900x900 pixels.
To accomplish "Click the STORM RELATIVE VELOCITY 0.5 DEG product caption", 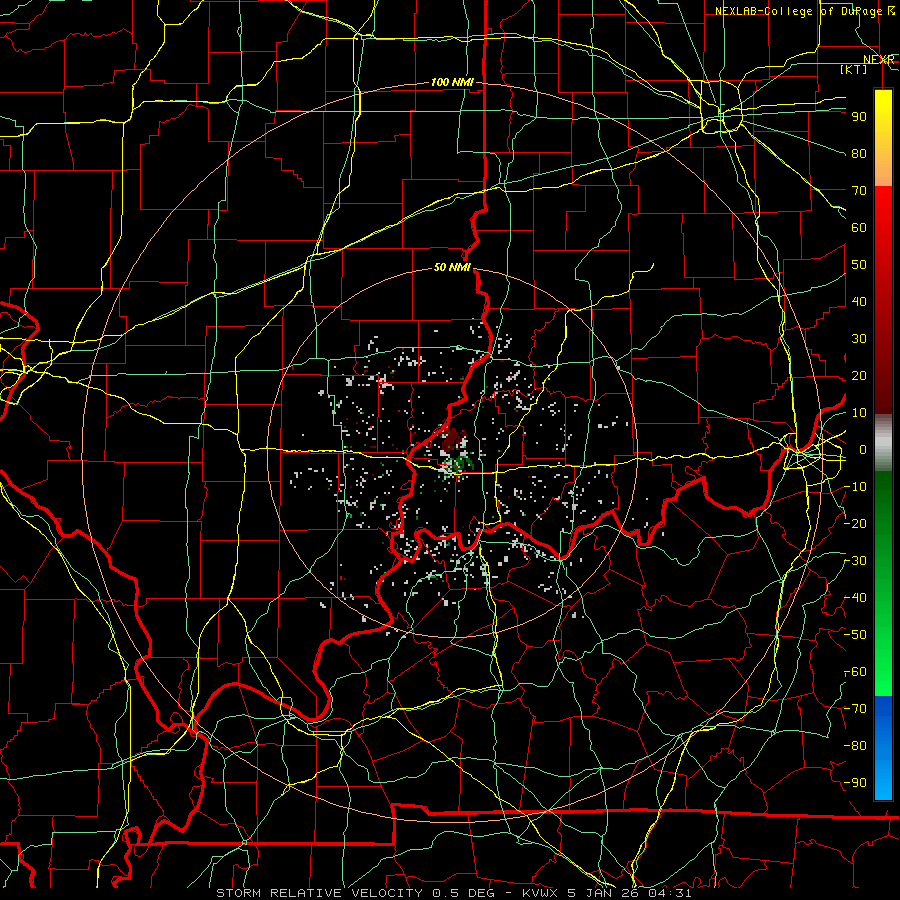I will pyautogui.click(x=360, y=893).
